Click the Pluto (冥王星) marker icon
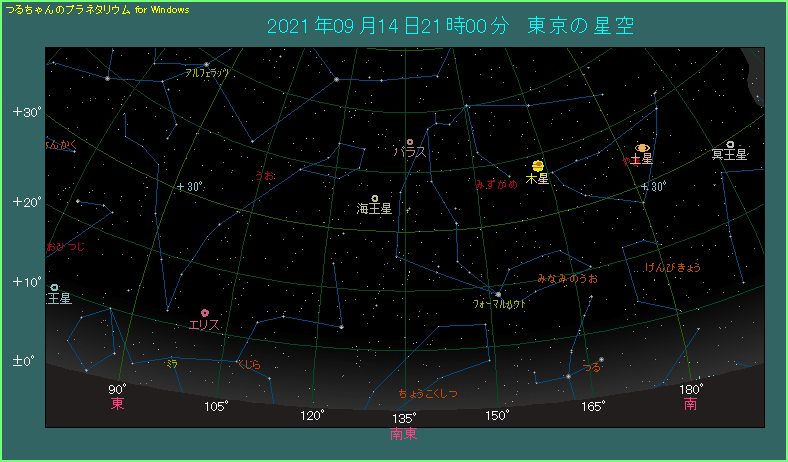The width and height of the screenshot is (788, 462). 731,145
